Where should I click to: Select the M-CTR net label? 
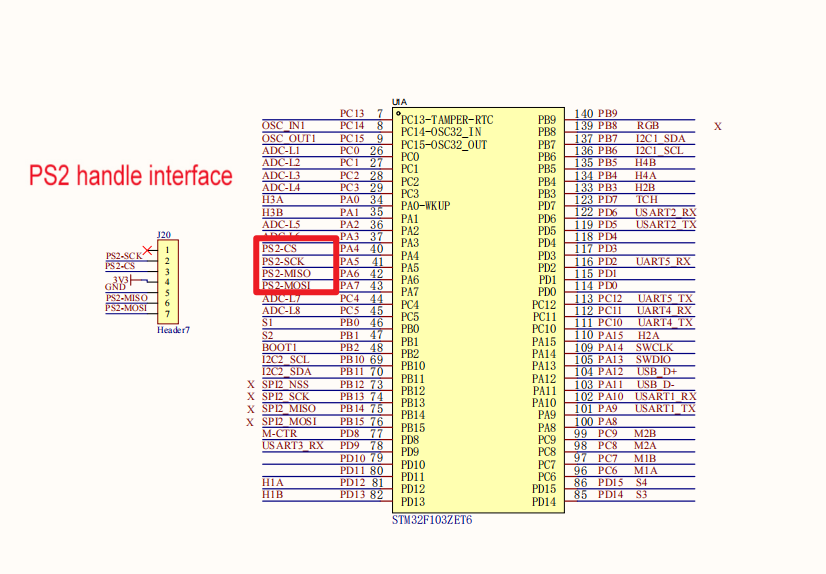pyautogui.click(x=279, y=433)
